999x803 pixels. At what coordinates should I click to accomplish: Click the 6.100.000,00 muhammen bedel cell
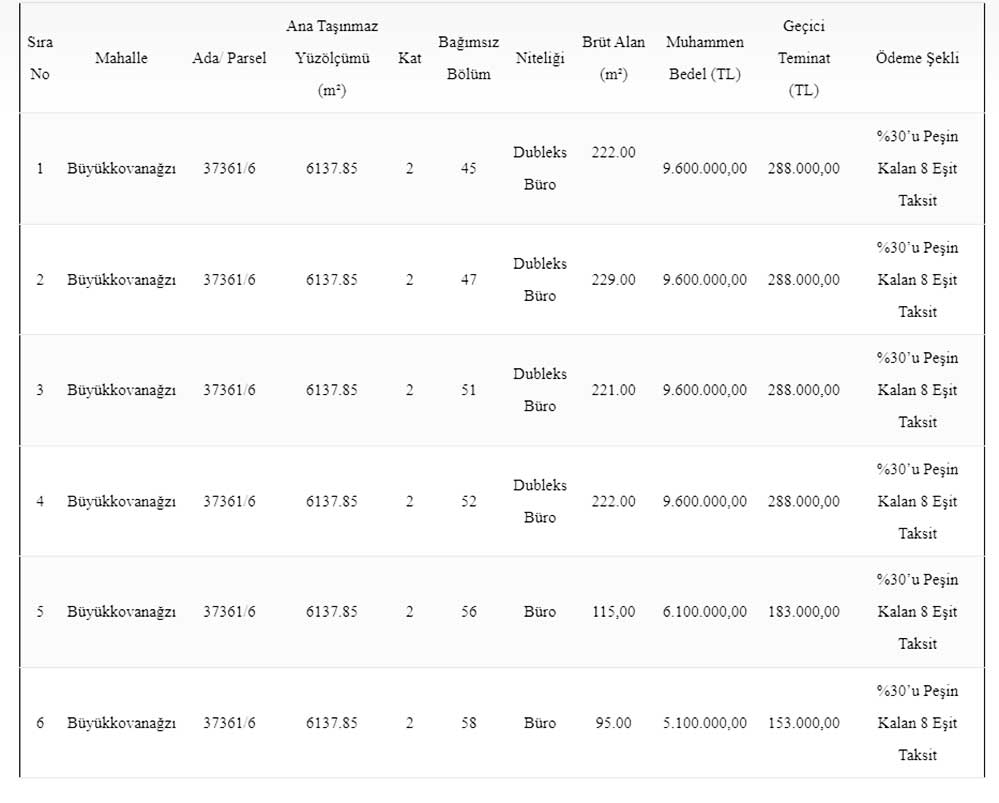[x=704, y=612]
